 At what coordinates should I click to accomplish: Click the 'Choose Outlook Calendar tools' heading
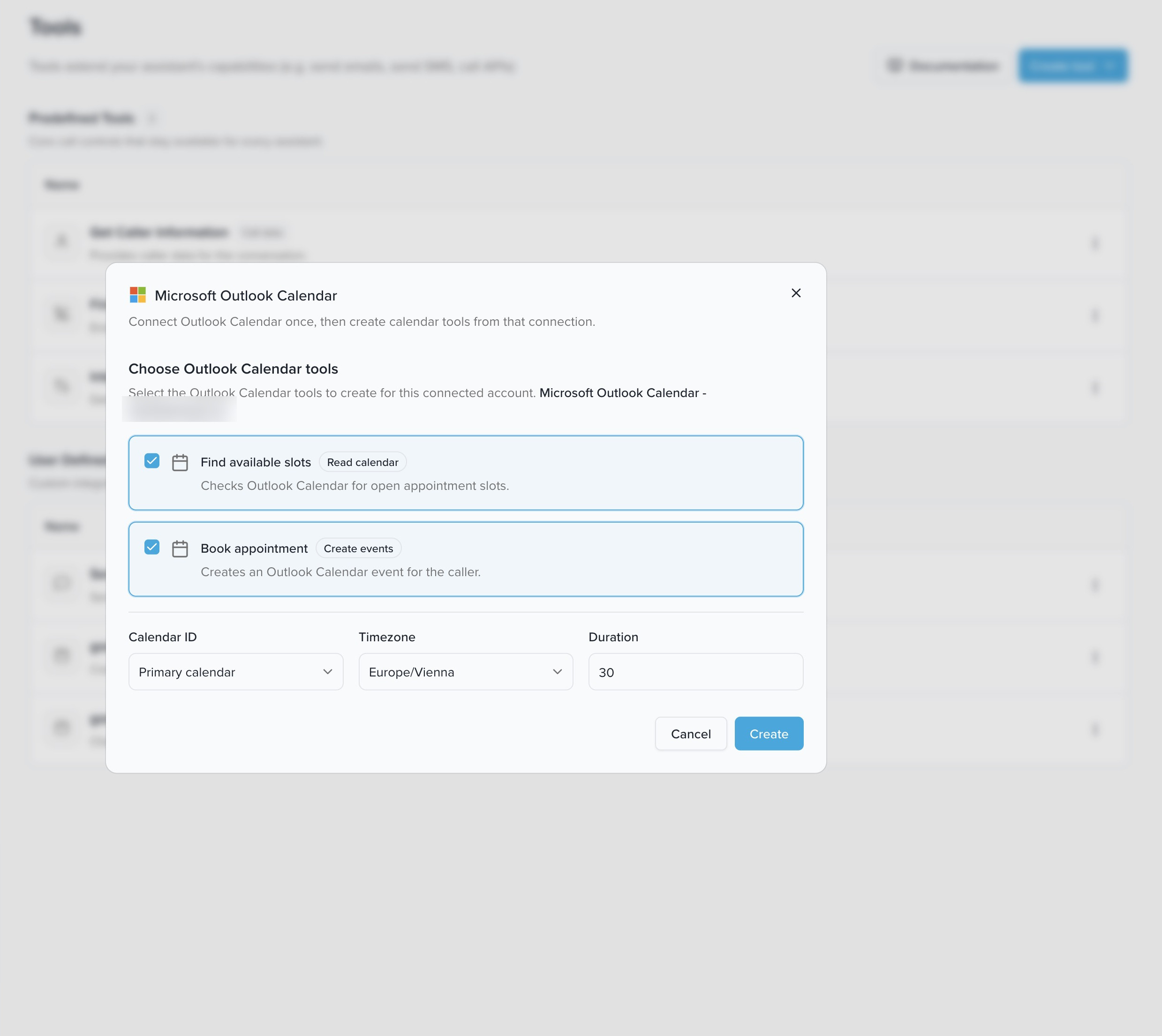pos(234,369)
